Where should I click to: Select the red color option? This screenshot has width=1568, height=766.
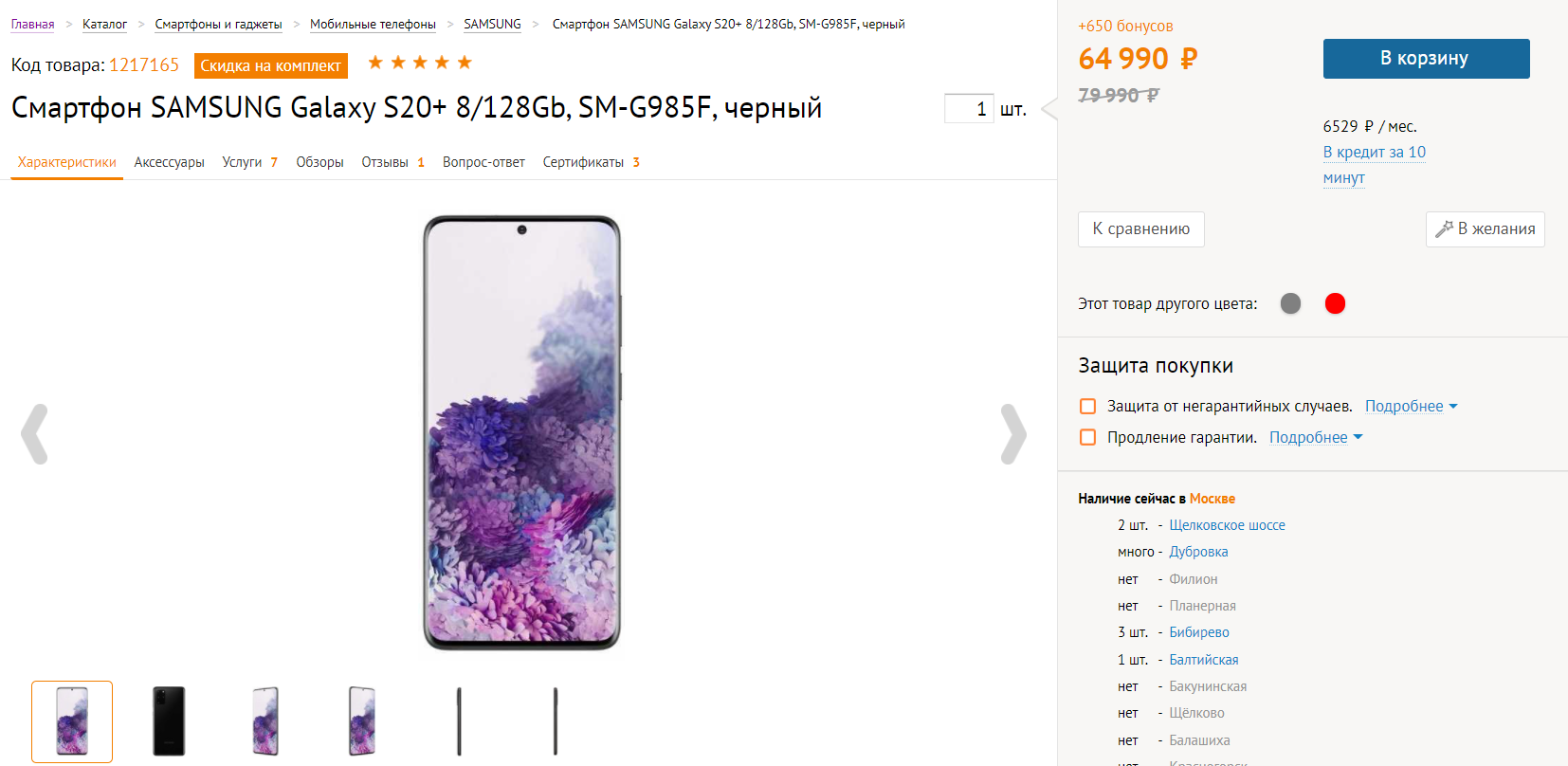coord(1335,303)
